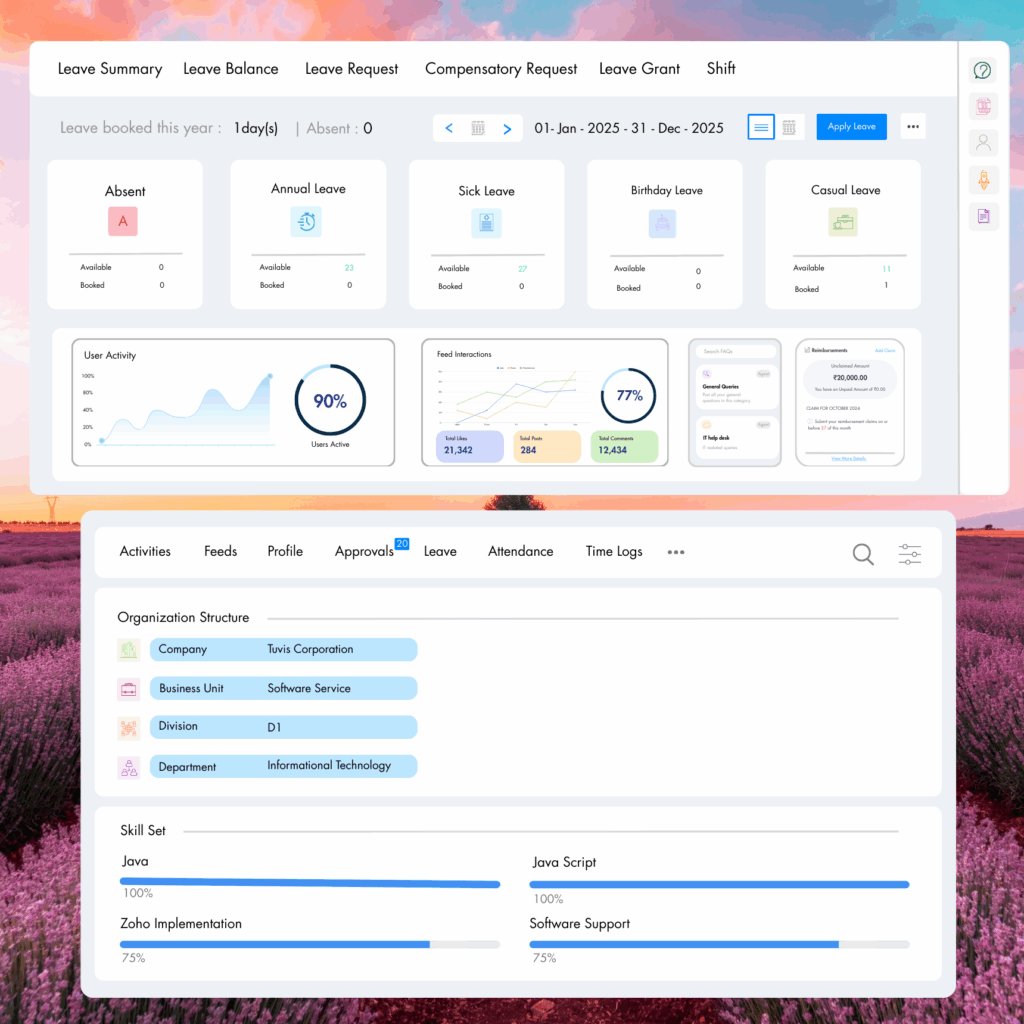Click the Casual Leave briefcase icon
The image size is (1024, 1024).
(843, 222)
